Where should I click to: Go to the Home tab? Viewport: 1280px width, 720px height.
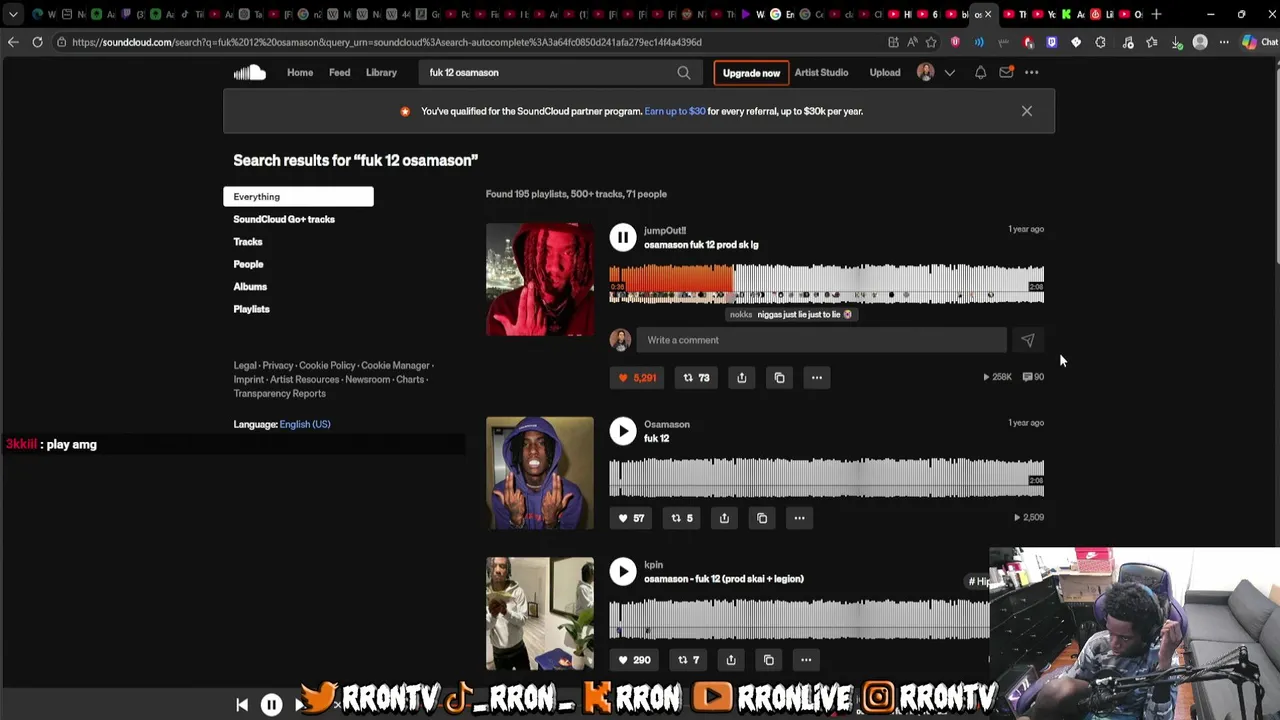click(x=300, y=72)
